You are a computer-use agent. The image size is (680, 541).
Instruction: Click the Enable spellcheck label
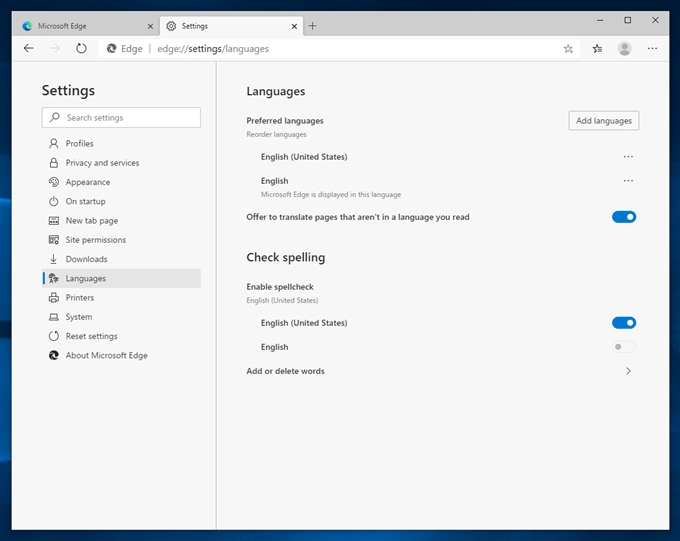pos(280,287)
